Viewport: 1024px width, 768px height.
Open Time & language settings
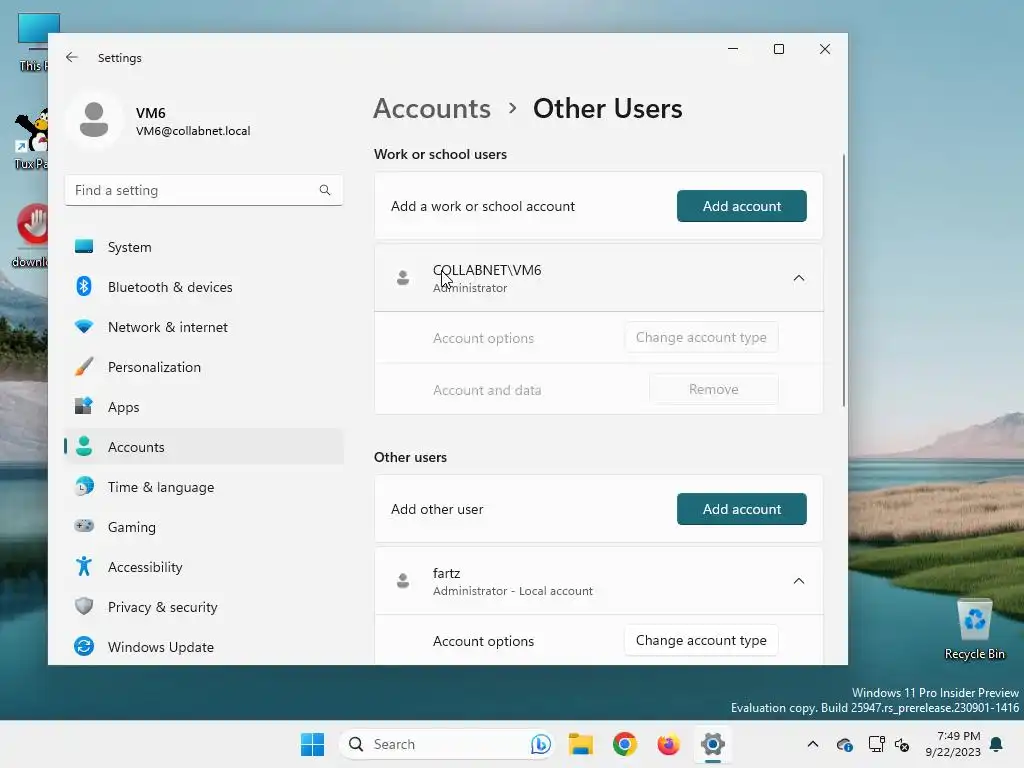[204, 487]
